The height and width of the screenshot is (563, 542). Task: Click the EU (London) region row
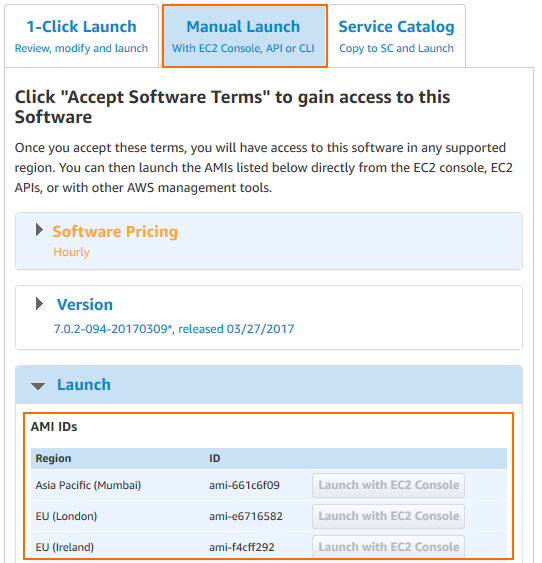[x=269, y=516]
